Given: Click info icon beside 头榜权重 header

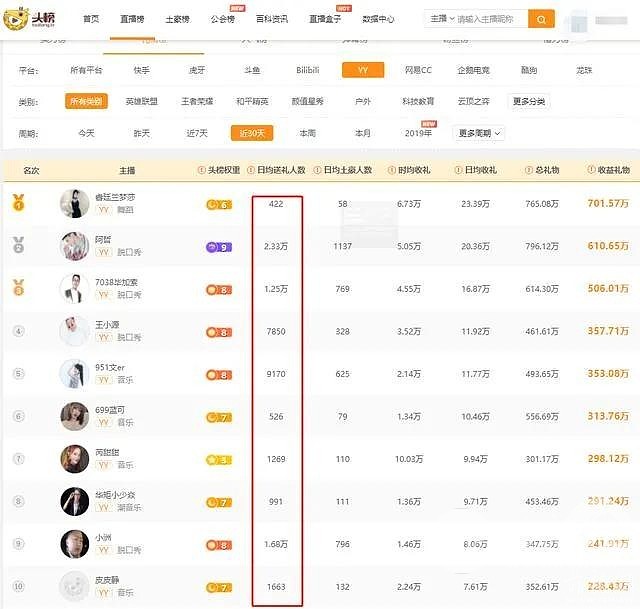Looking at the screenshot, I should pos(201,170).
